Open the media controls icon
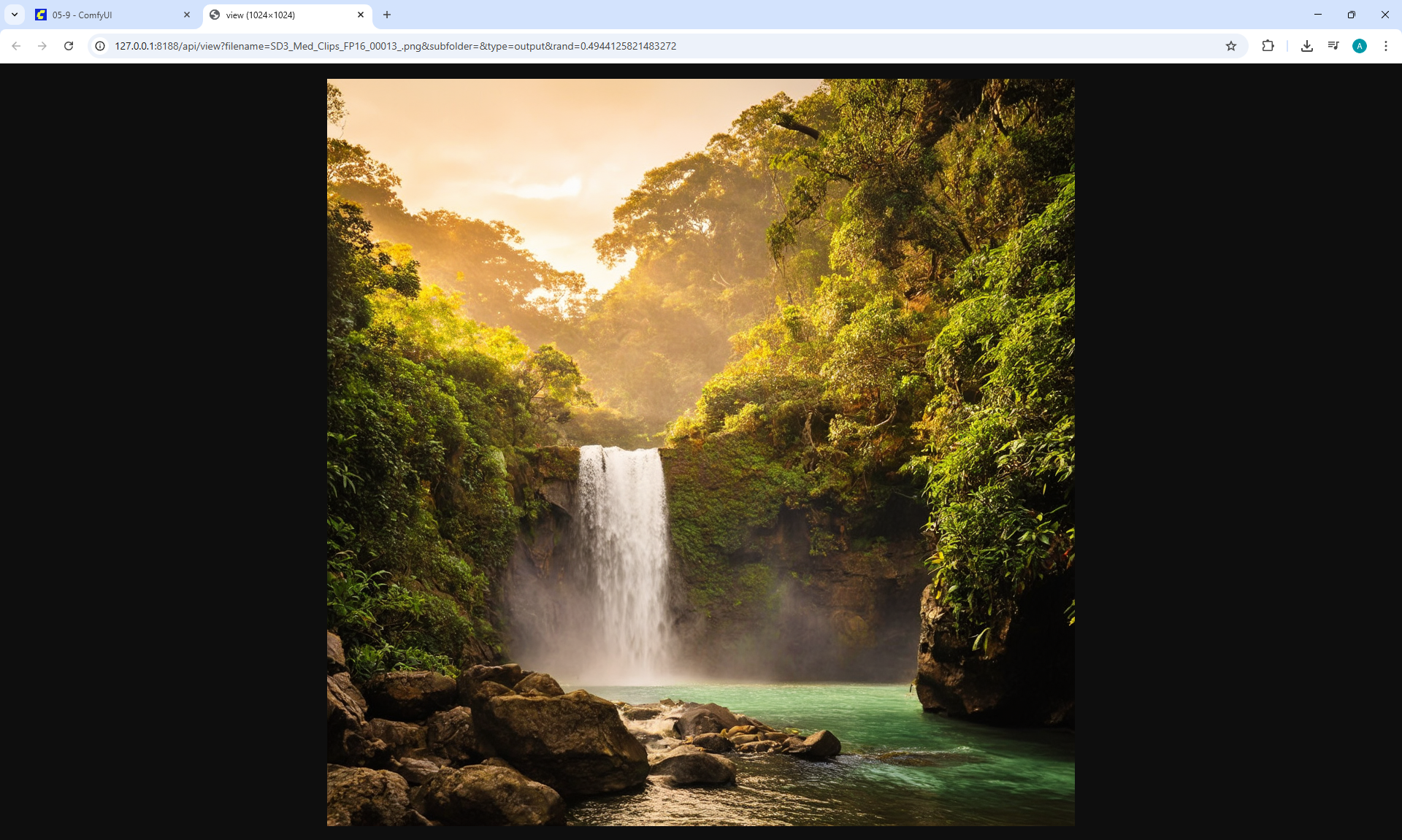 coord(1333,46)
